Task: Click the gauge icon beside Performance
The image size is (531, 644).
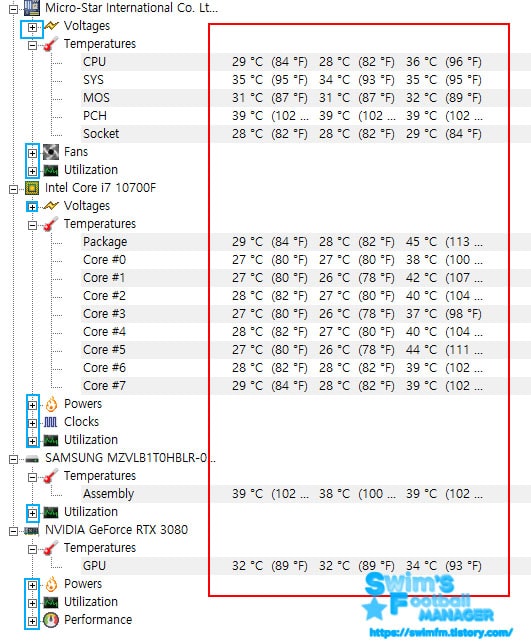Action: point(51,620)
